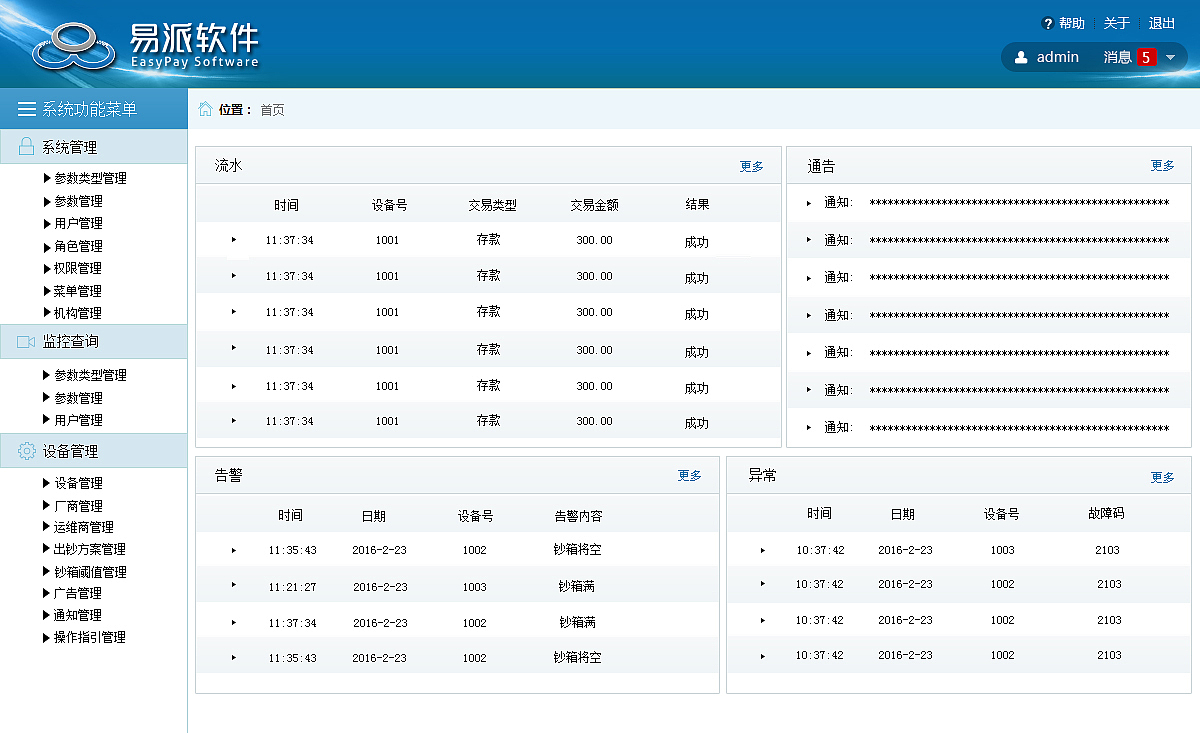Click 更多 in the 异常 panel

(x=1162, y=477)
